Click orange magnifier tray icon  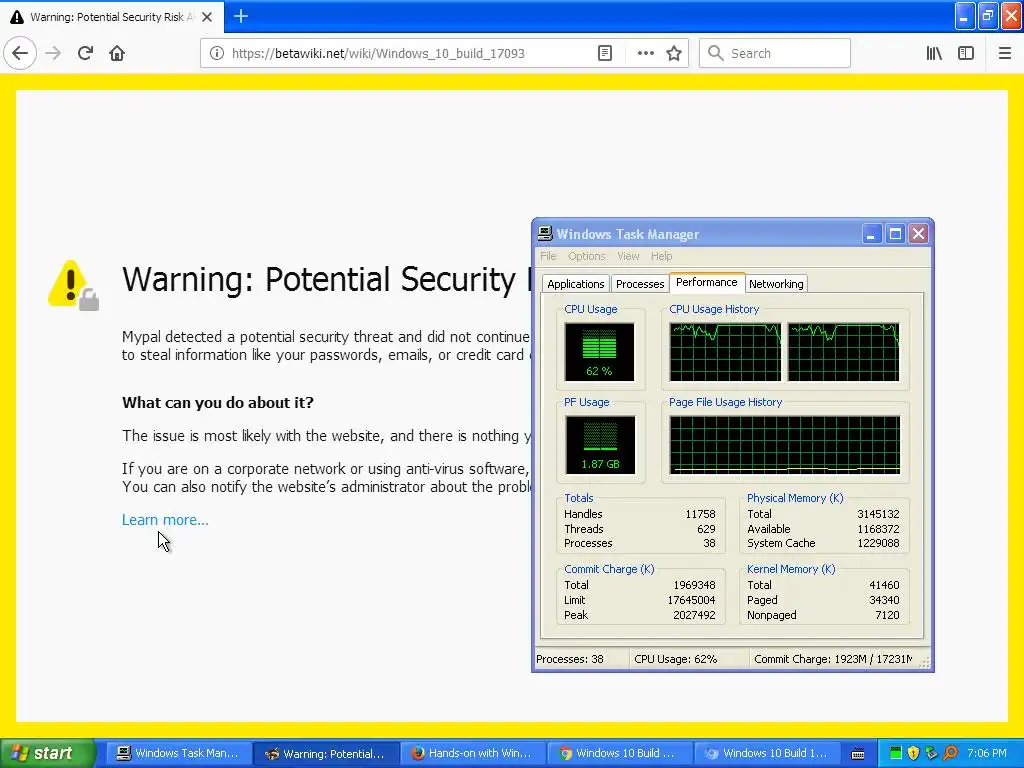(950, 753)
